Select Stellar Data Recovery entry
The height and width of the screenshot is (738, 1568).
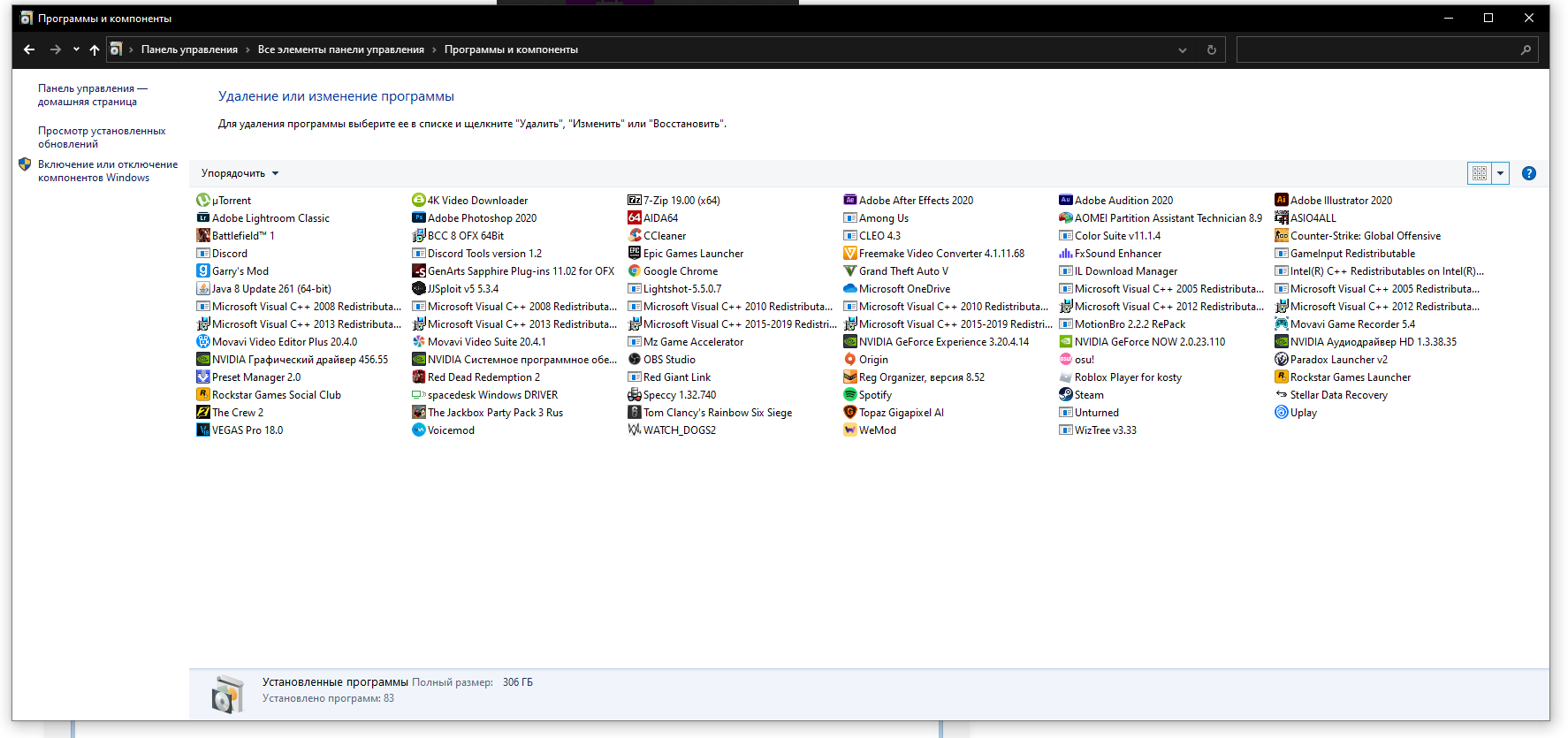(1331, 395)
